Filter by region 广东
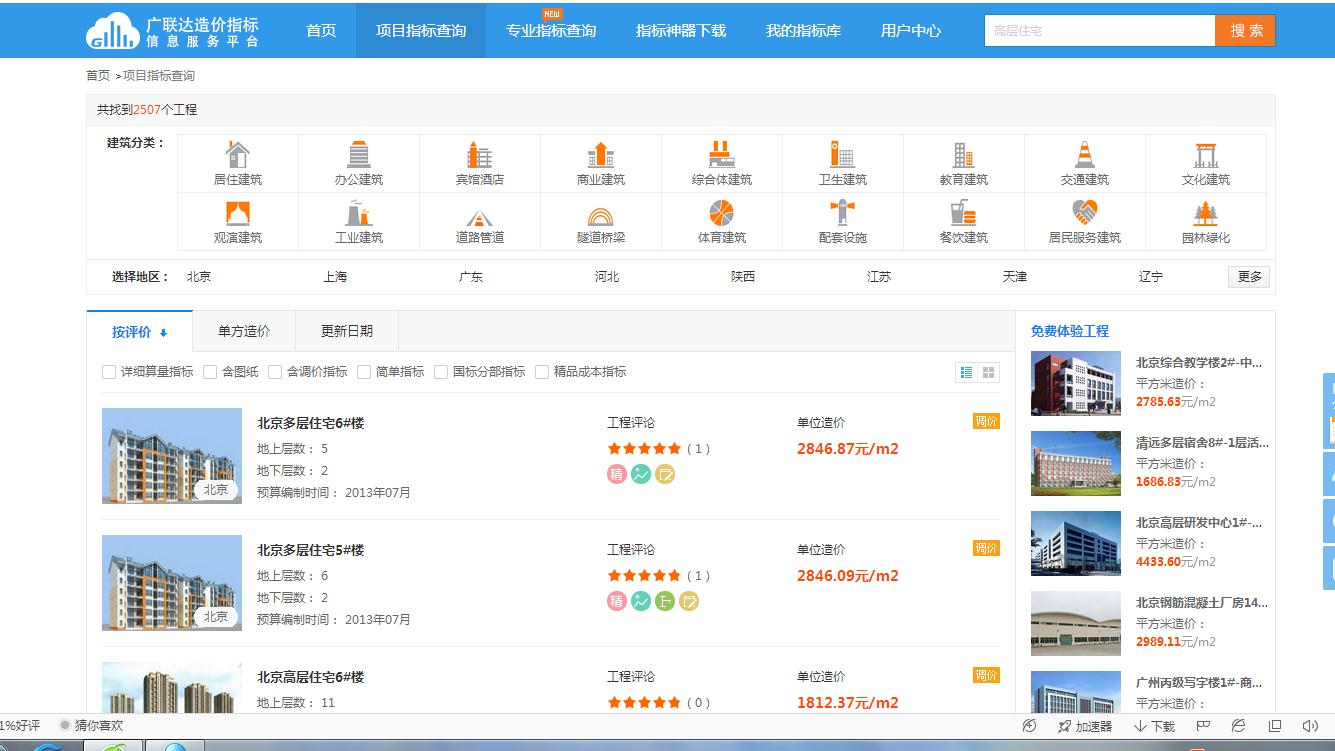Image resolution: width=1335 pixels, height=751 pixels. click(471, 277)
